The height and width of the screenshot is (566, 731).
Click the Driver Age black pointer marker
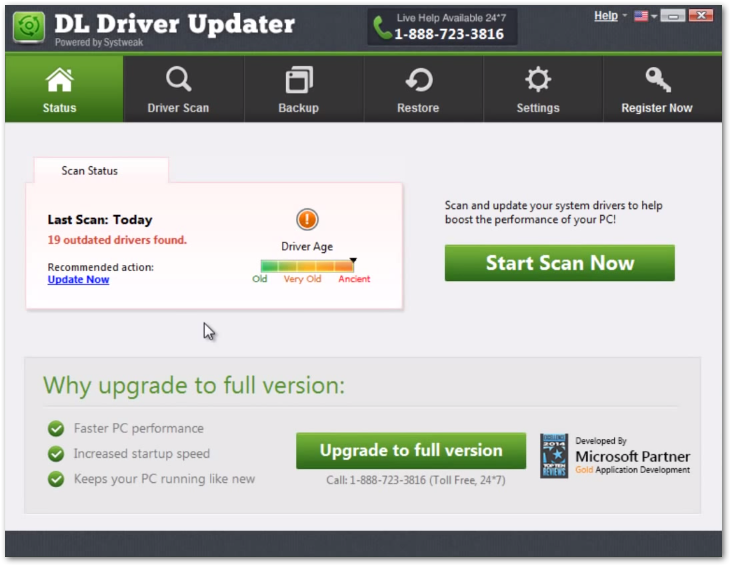click(x=353, y=261)
